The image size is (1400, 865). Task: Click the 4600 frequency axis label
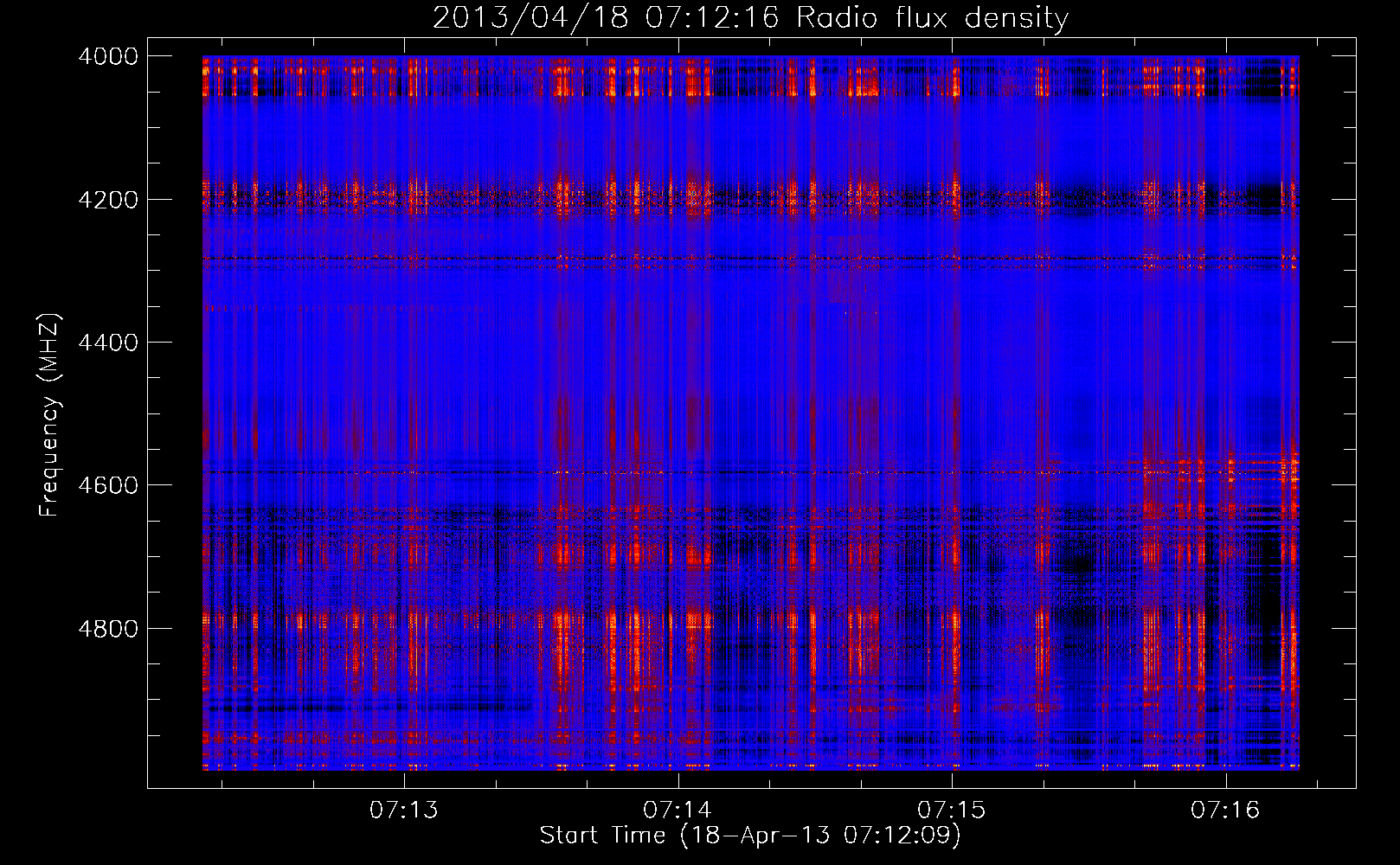[108, 485]
